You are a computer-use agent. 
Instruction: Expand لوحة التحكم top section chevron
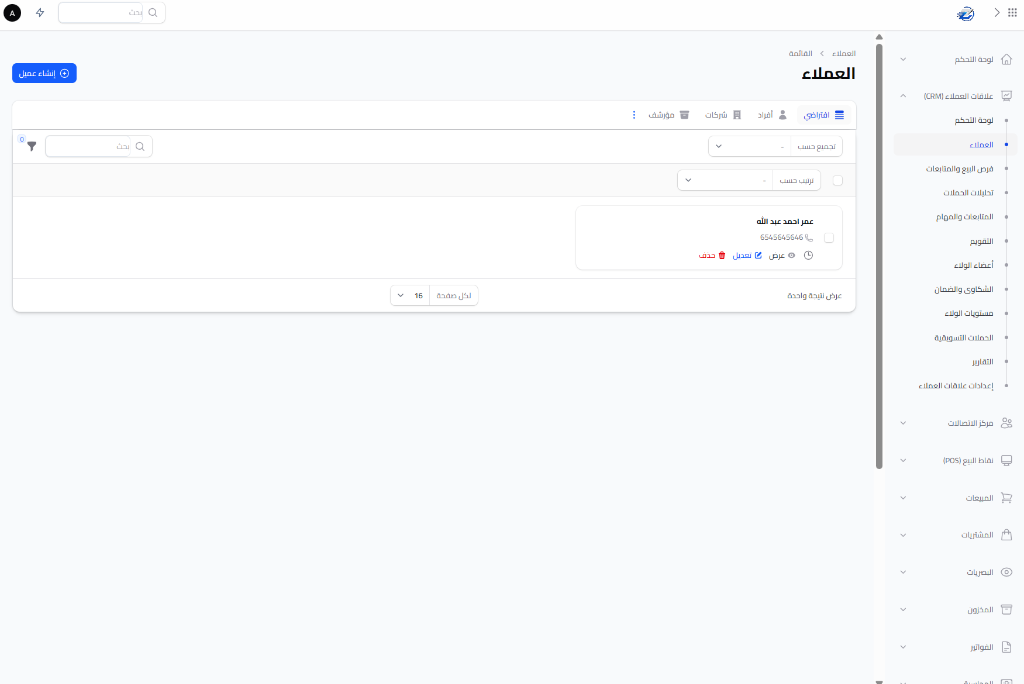click(903, 59)
